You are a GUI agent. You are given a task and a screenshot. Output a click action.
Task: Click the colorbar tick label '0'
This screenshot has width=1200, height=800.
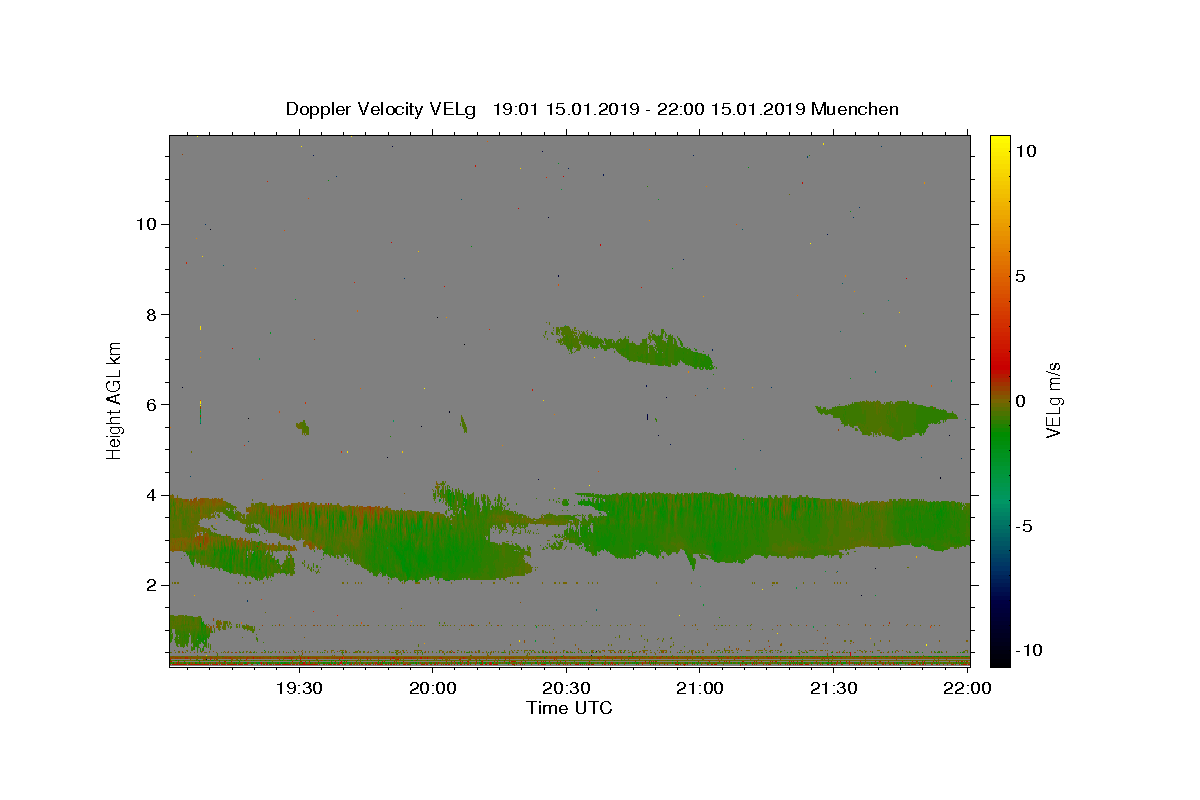(x=1020, y=401)
